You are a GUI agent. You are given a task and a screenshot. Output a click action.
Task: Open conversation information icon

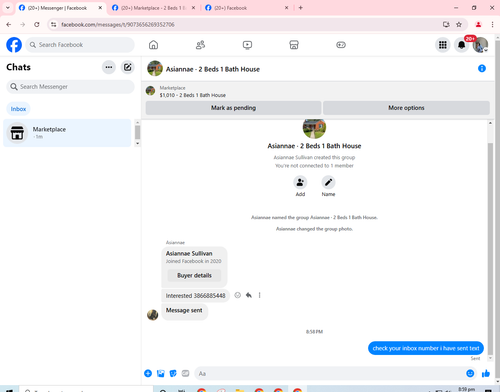482,68
